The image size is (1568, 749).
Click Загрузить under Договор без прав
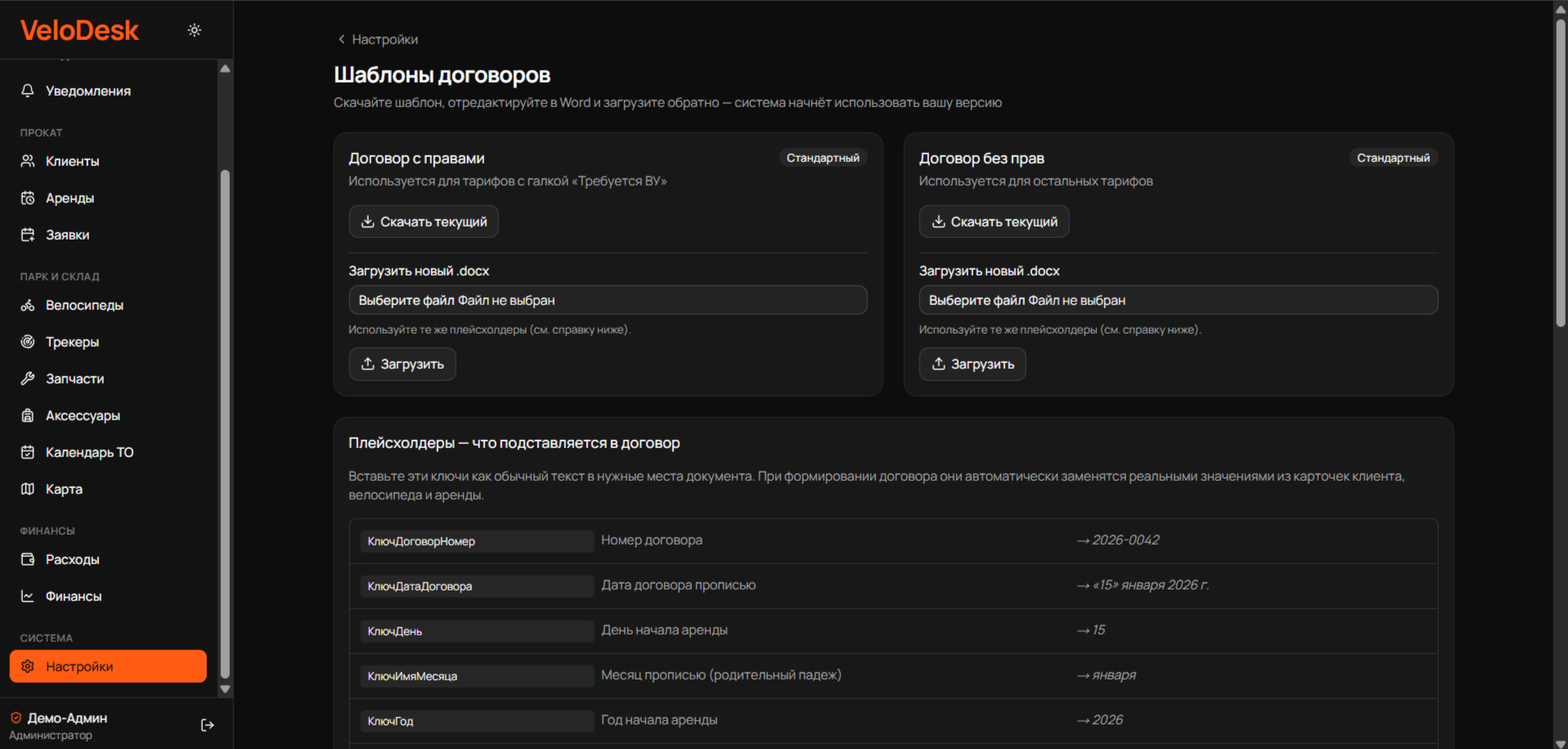click(x=973, y=364)
